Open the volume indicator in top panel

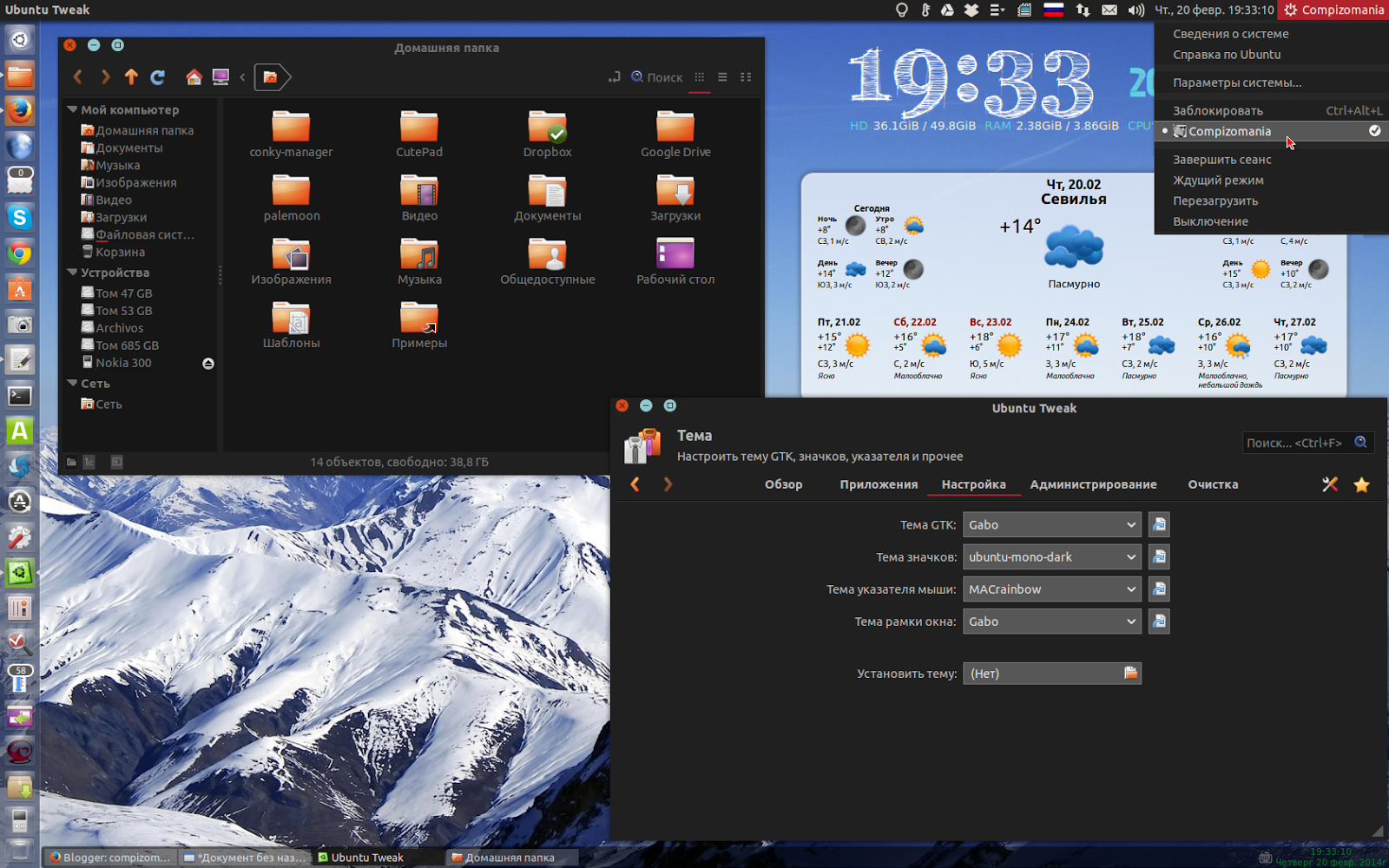point(1136,10)
